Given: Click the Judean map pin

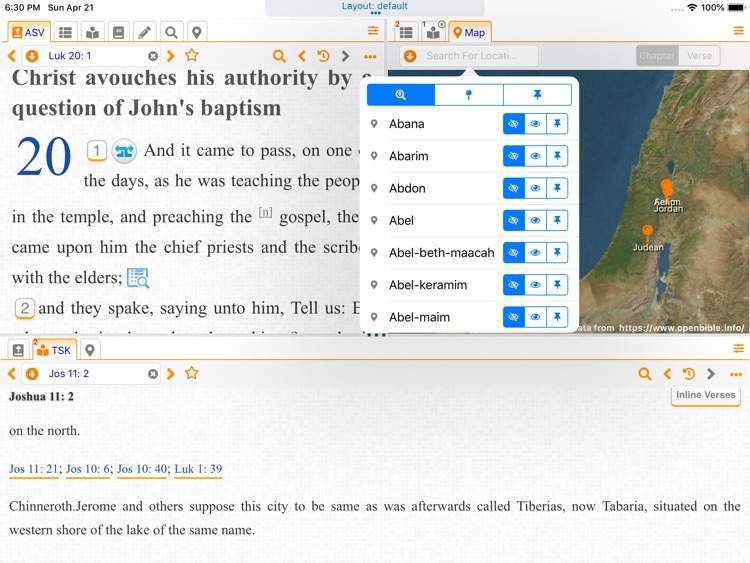Looking at the screenshot, I should (x=647, y=232).
